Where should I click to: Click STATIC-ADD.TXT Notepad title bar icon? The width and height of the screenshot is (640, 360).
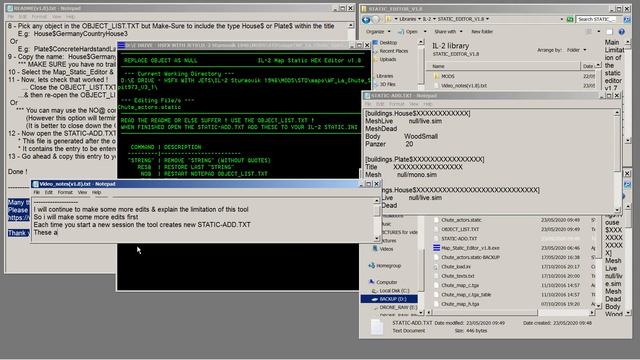click(367, 96)
